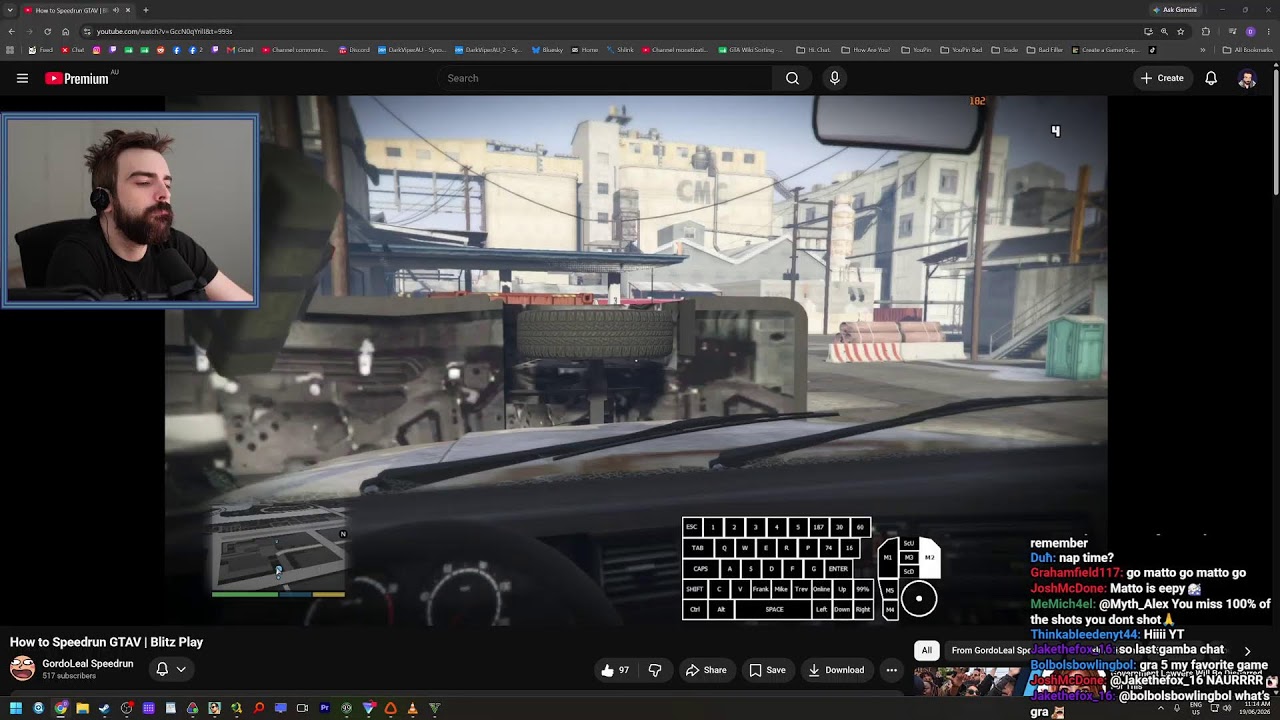Open the Instagram bookmark icon
Image resolution: width=1280 pixels, height=720 pixels.
pos(97,49)
